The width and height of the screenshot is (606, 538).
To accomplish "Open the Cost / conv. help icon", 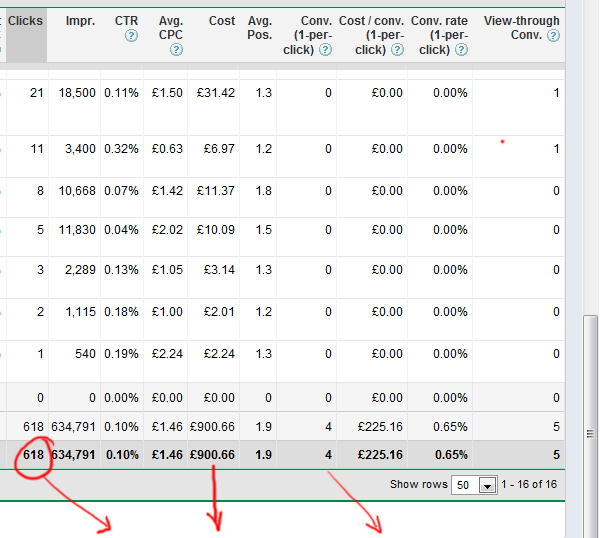I will 397,49.
